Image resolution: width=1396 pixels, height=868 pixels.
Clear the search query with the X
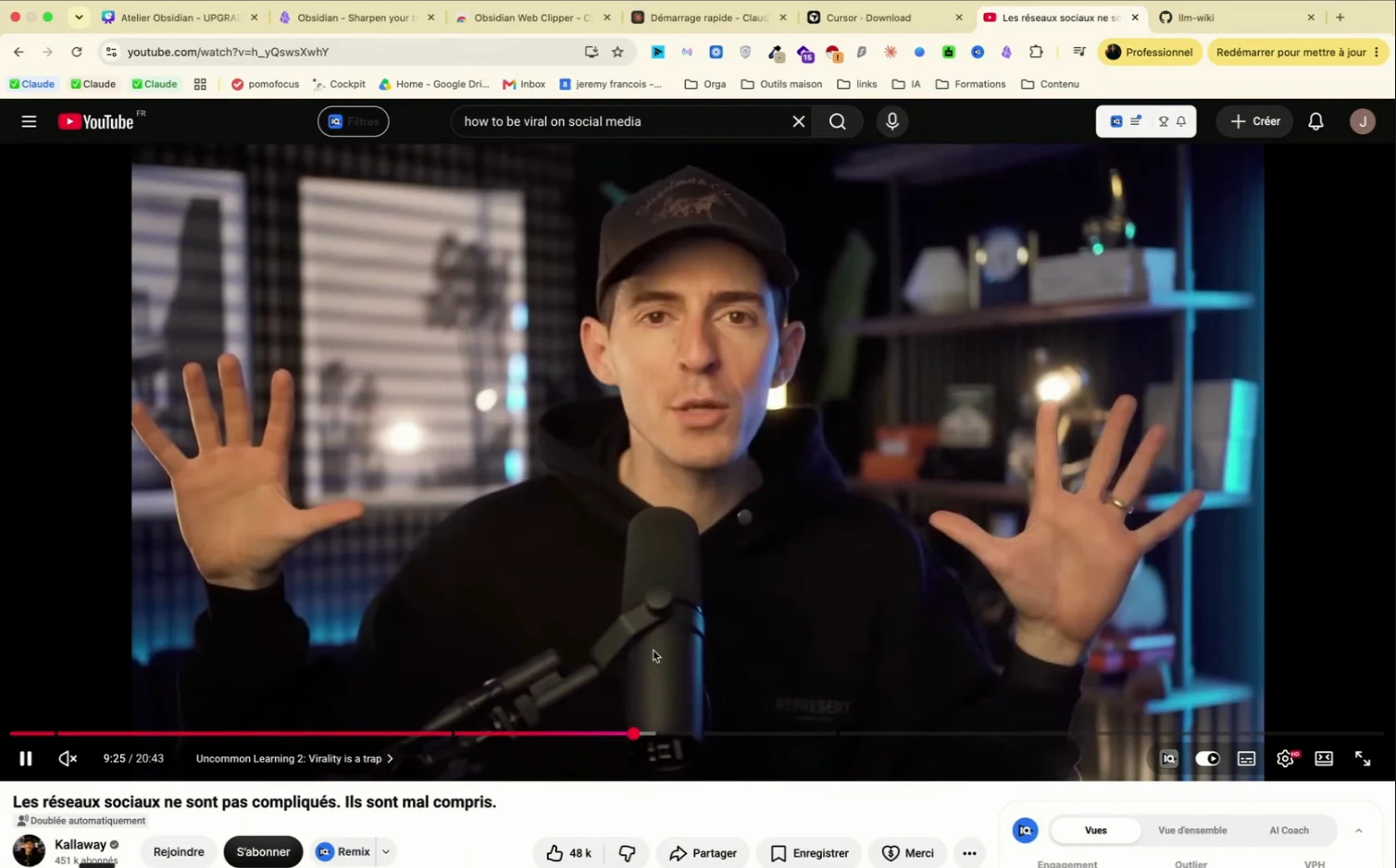pyautogui.click(x=799, y=121)
